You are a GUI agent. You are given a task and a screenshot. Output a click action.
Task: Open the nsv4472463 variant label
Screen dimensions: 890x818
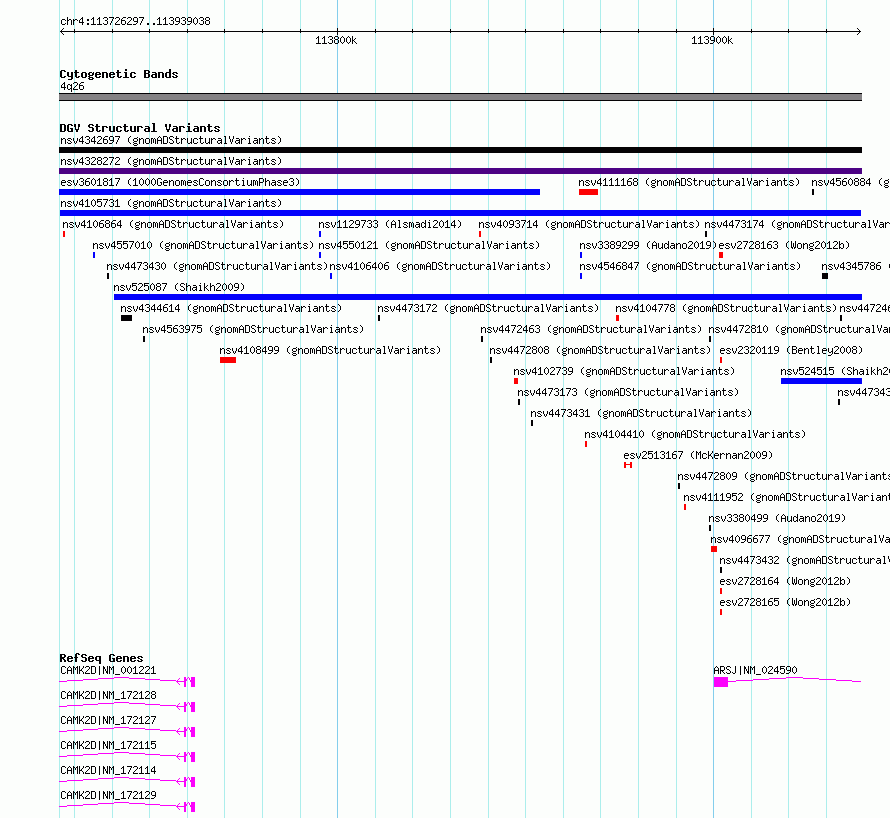pos(591,329)
